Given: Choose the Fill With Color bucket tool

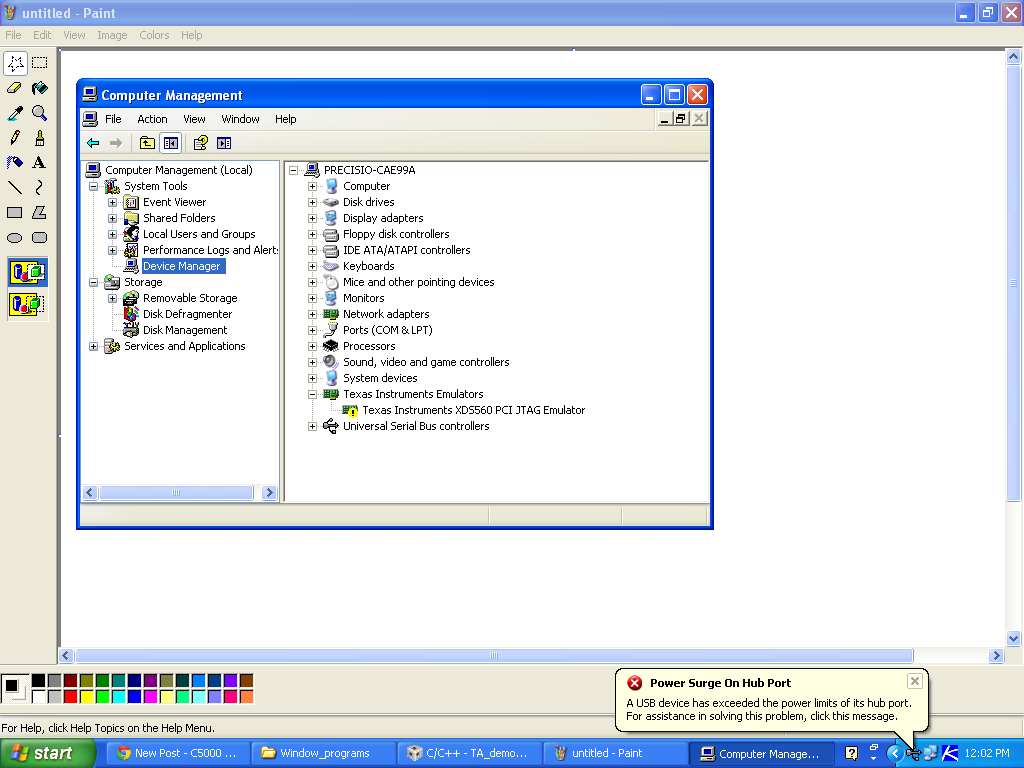Looking at the screenshot, I should pos(40,88).
